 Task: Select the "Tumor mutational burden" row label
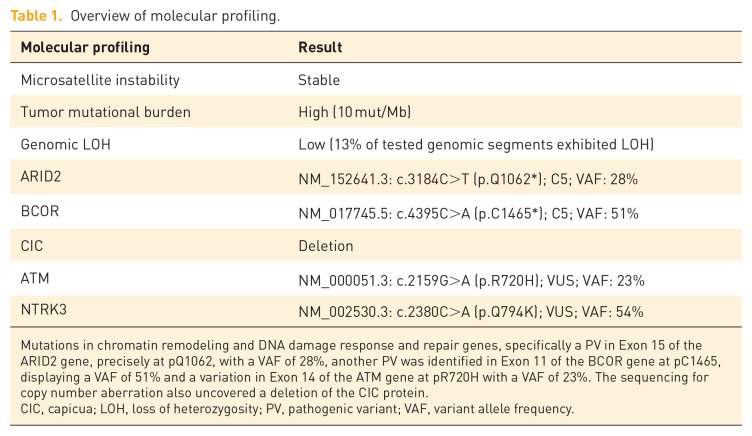[98, 112]
